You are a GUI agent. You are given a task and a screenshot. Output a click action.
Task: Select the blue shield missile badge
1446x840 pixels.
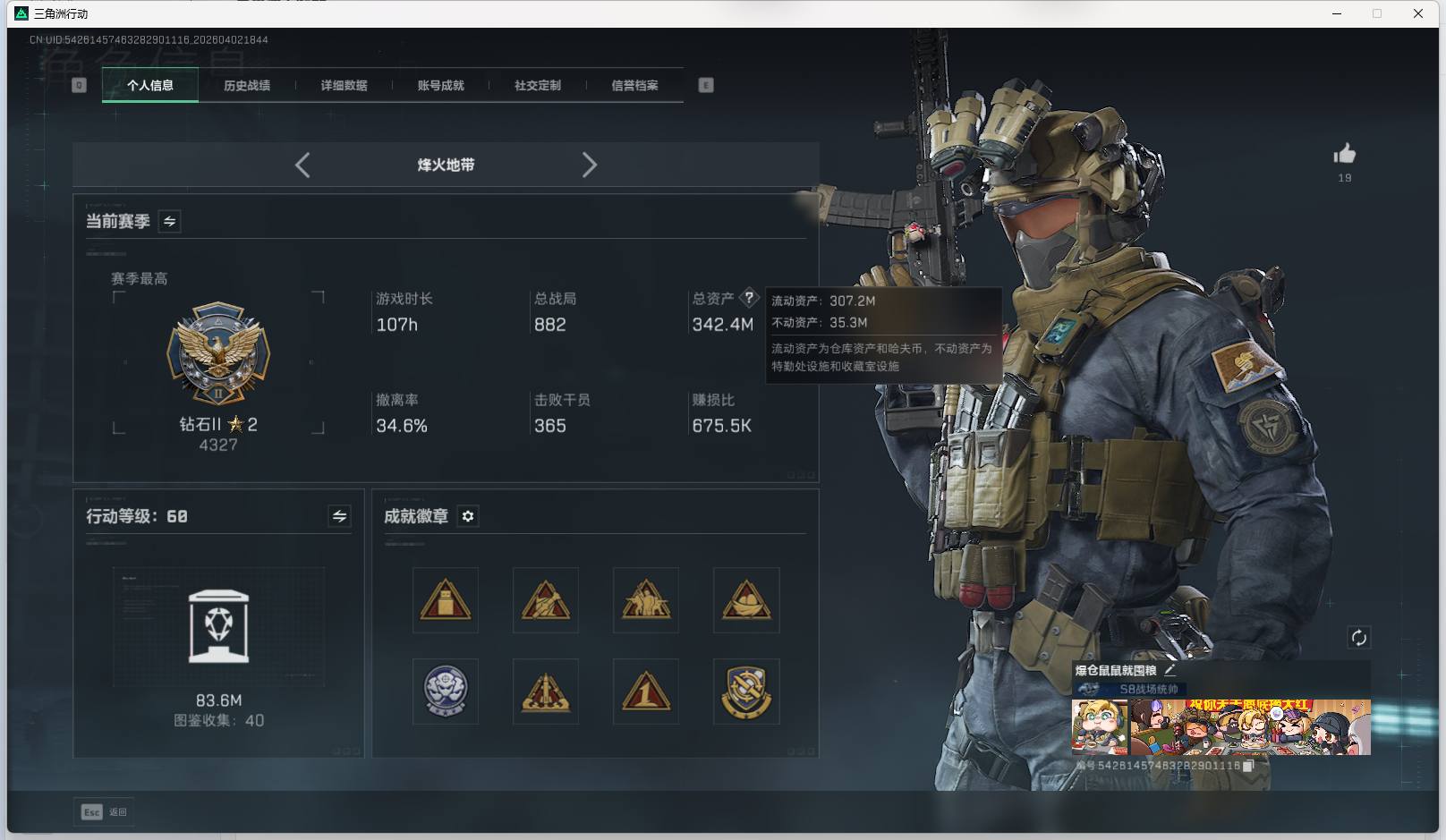[x=746, y=692]
